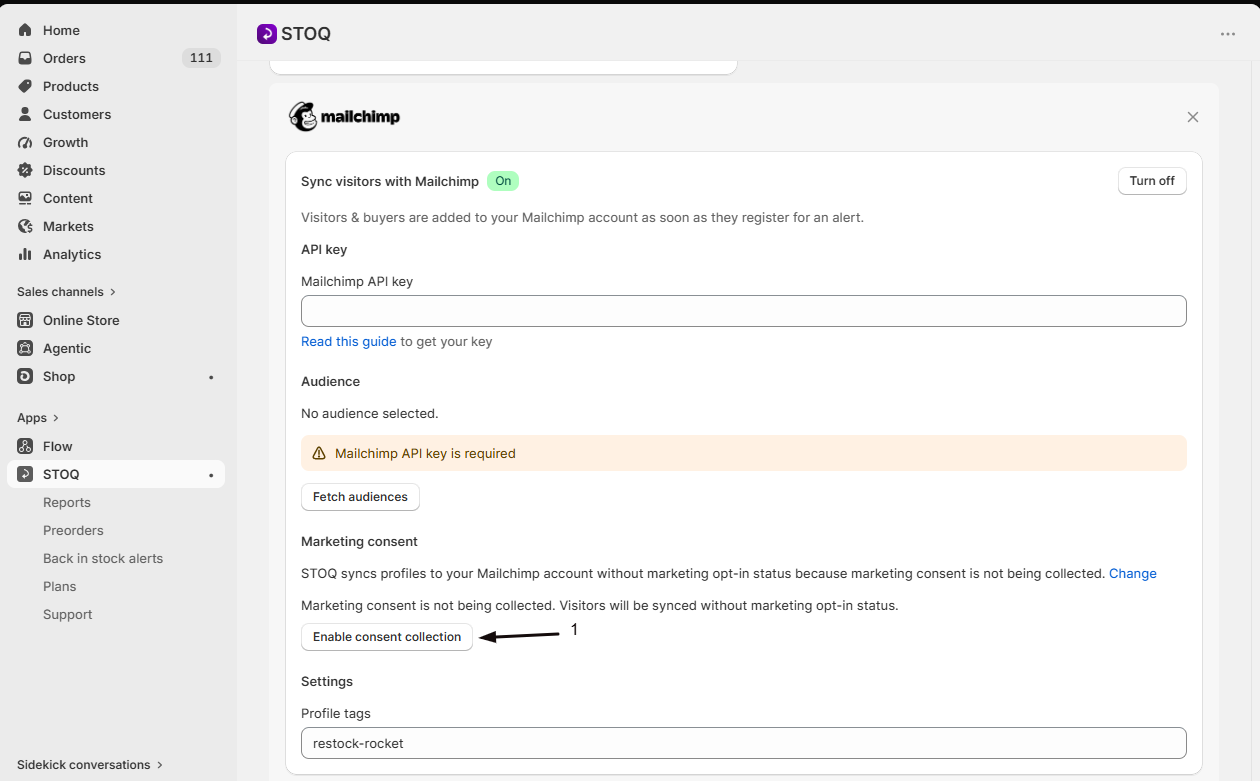Open STOQ Reports subpage
1260x781 pixels.
point(67,502)
